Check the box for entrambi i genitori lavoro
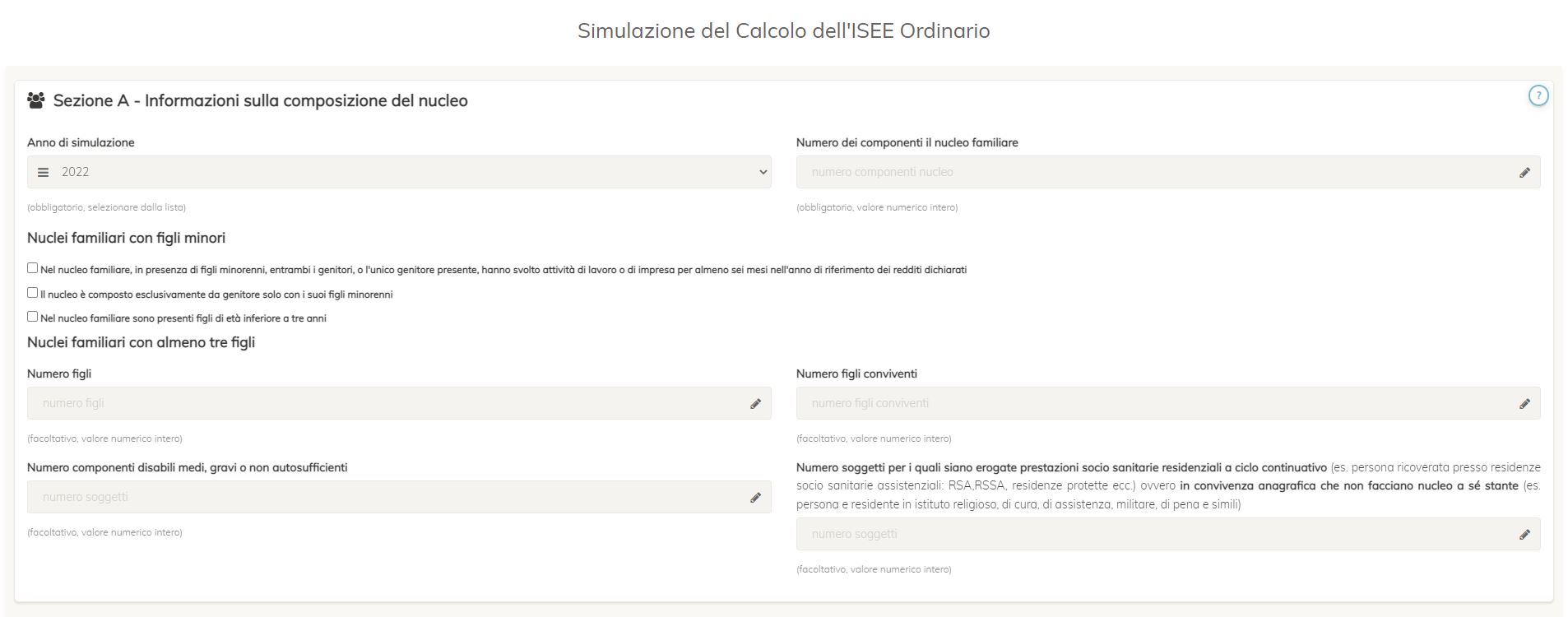1568x617 pixels. (33, 268)
